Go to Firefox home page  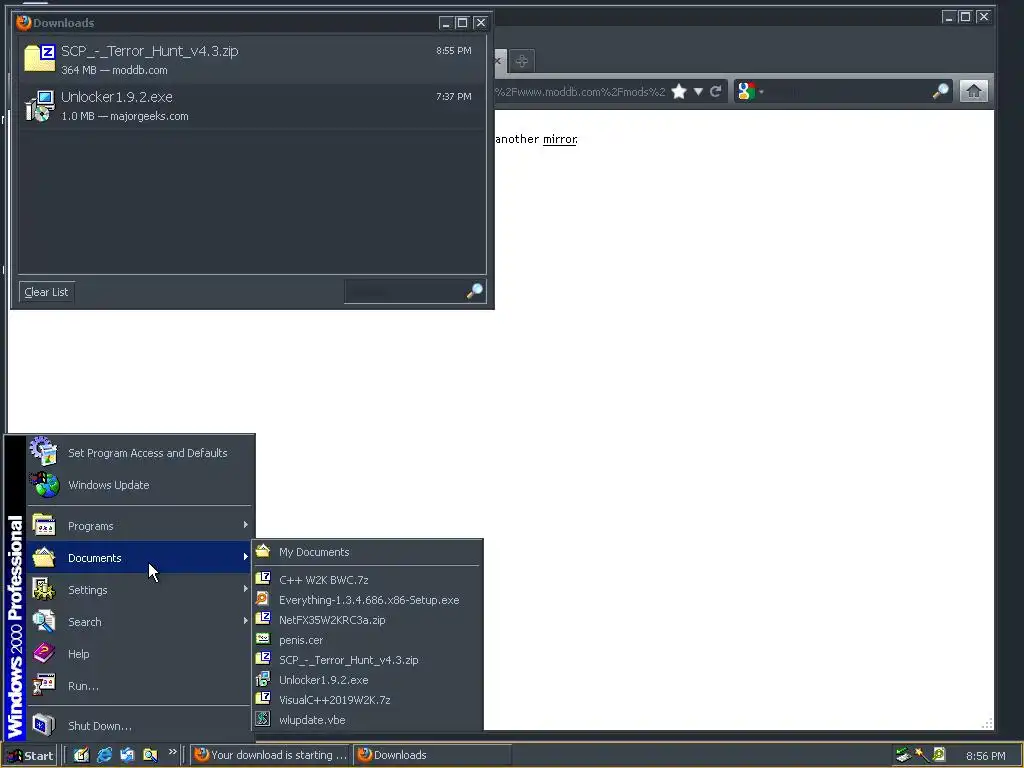(973, 91)
